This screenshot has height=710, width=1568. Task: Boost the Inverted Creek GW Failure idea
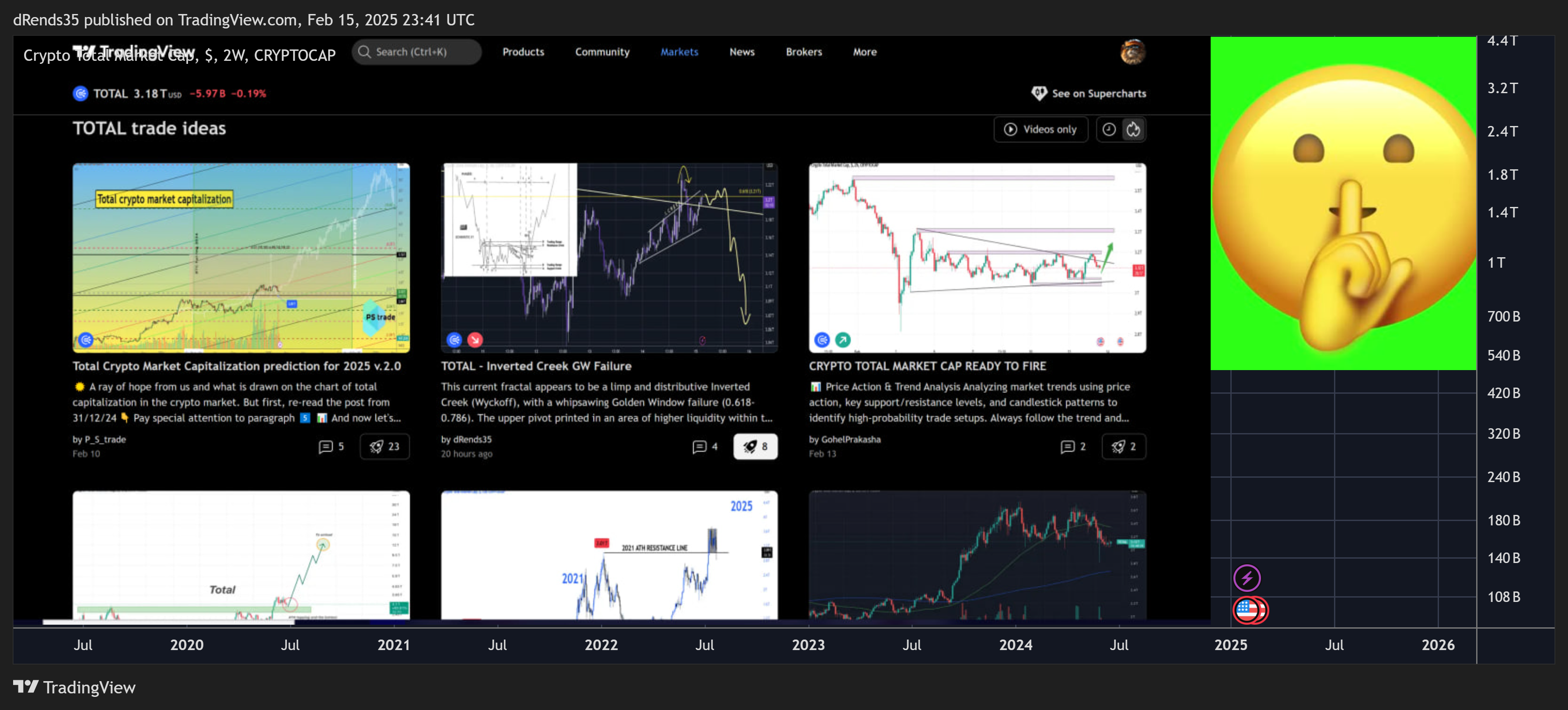[x=755, y=446]
